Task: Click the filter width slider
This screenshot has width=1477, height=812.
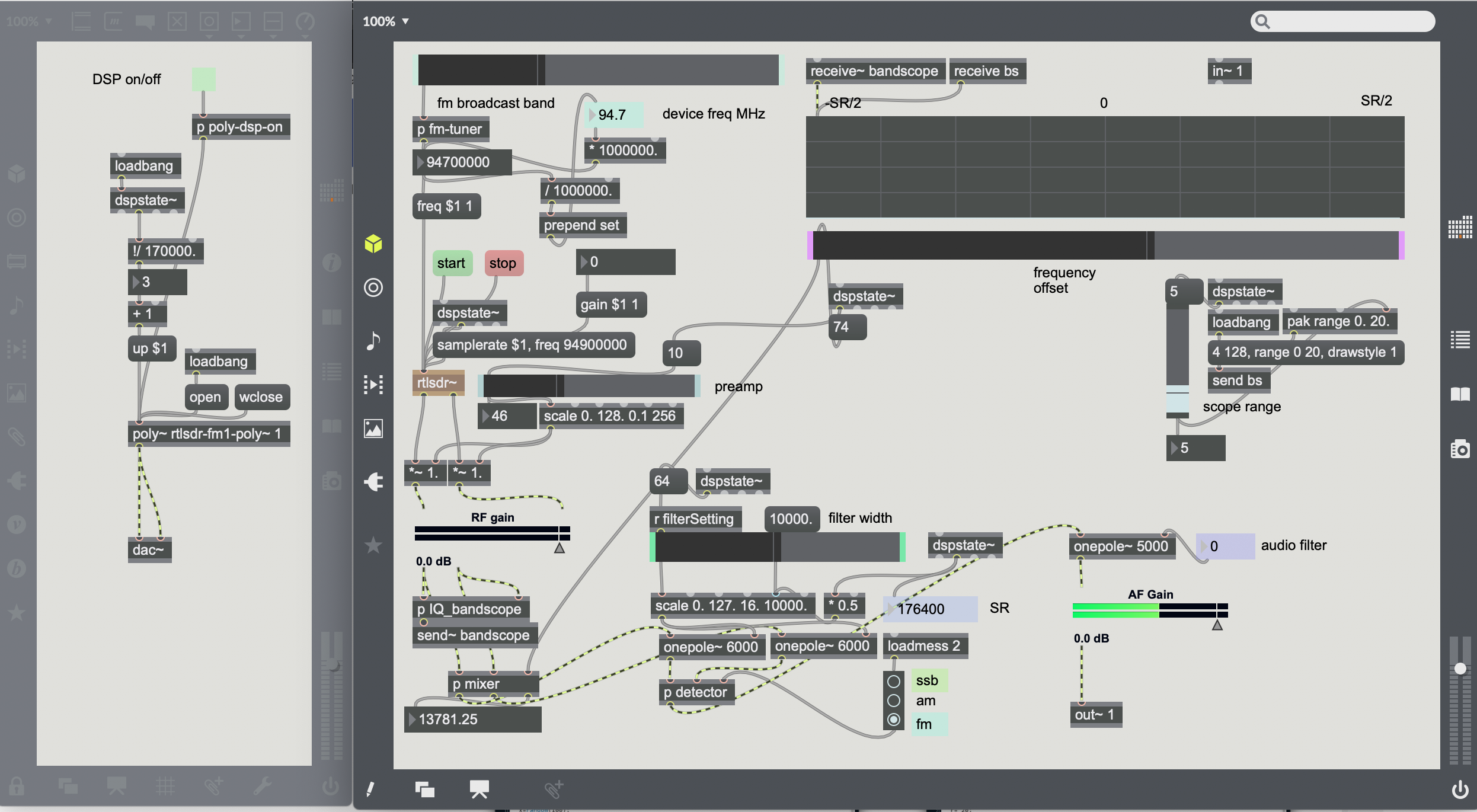Action: point(778,547)
